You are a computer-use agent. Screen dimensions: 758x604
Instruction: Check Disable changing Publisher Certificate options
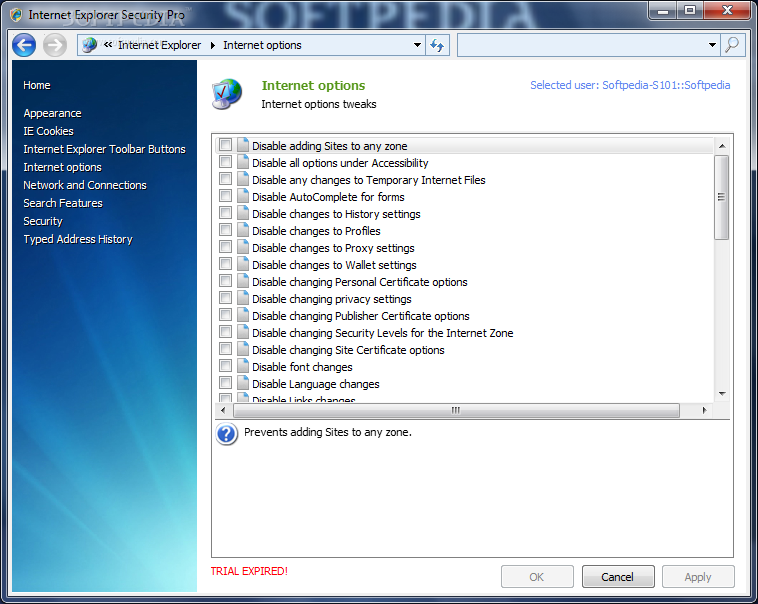click(225, 315)
